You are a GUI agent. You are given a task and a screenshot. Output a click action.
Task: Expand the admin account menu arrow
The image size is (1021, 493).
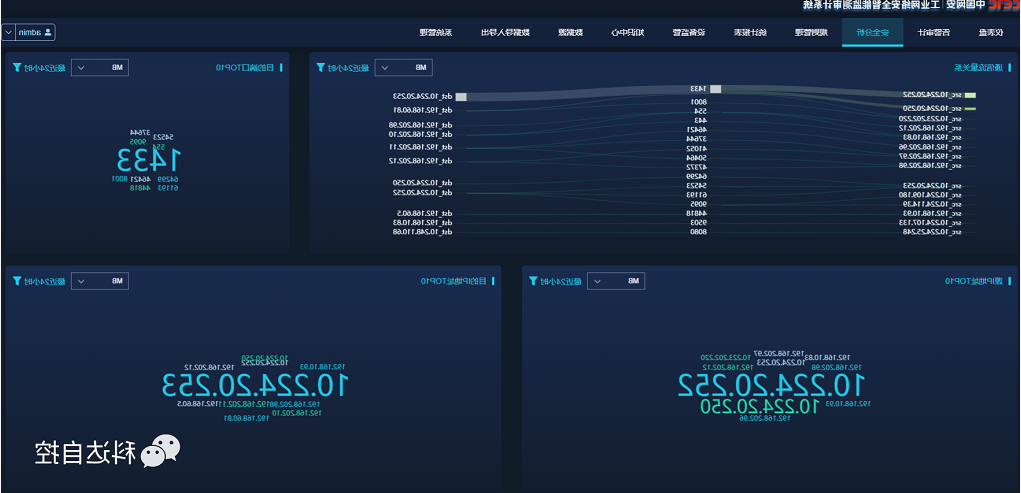click(x=9, y=33)
